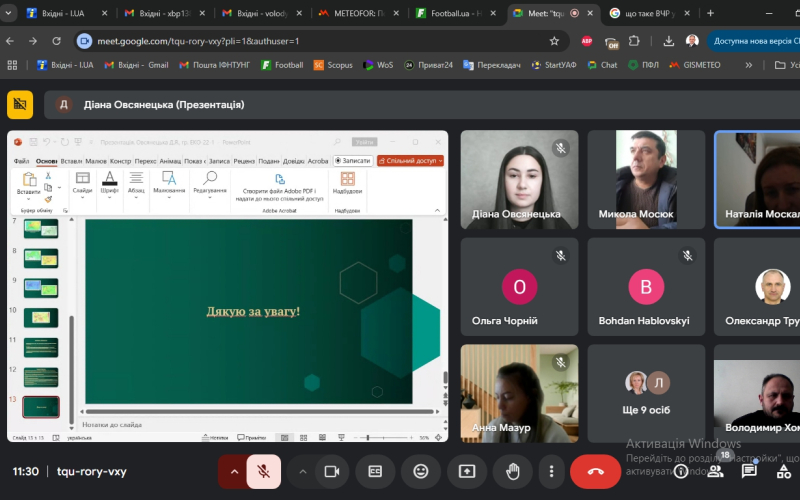Open video settings chevron beside camera
800x500 pixels.
(303, 471)
